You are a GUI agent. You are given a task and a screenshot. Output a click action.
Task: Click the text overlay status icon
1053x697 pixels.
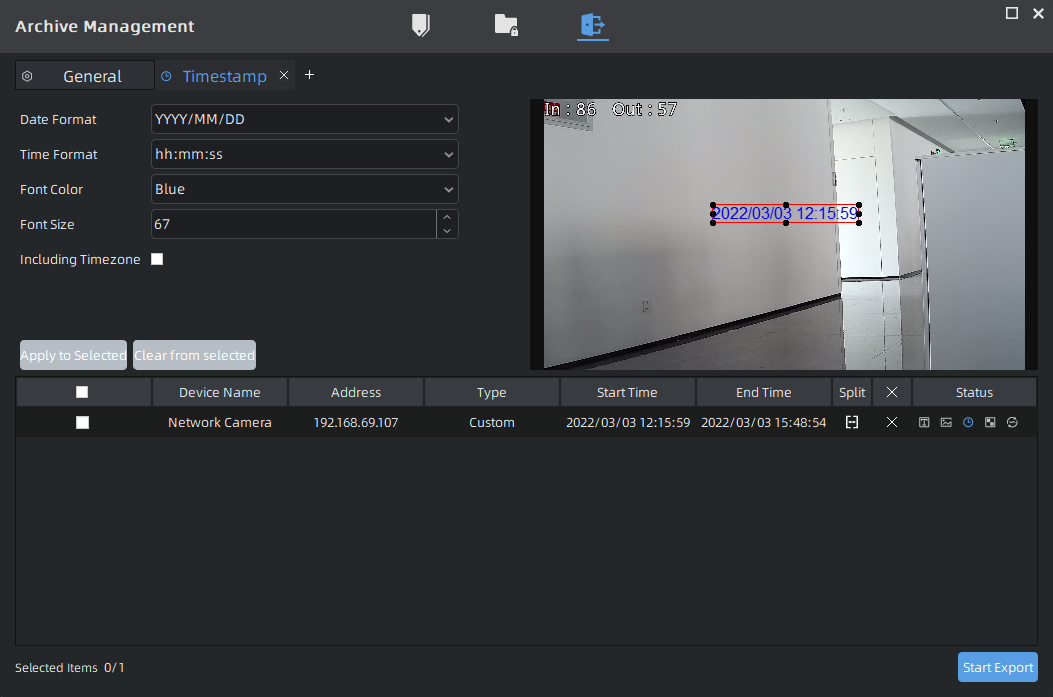924,423
